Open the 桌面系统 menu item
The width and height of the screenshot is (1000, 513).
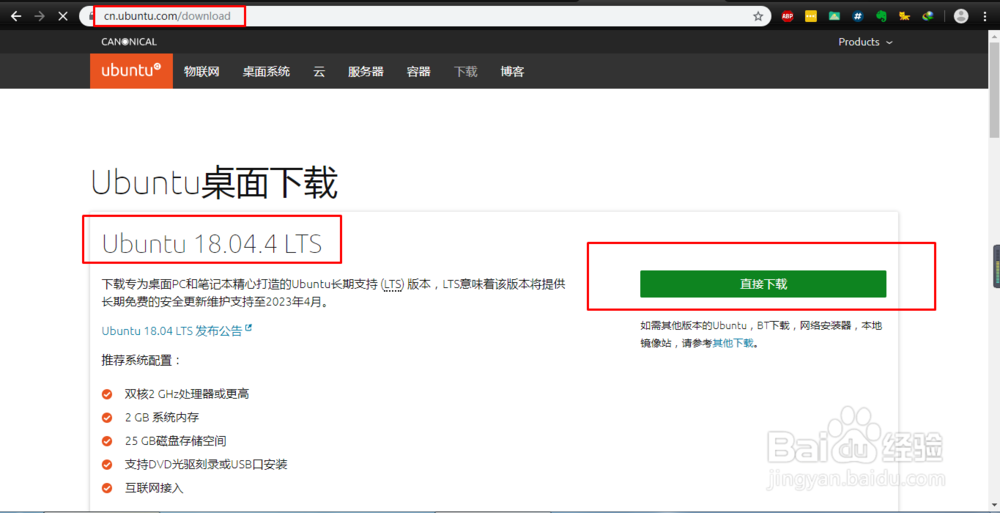tap(266, 71)
